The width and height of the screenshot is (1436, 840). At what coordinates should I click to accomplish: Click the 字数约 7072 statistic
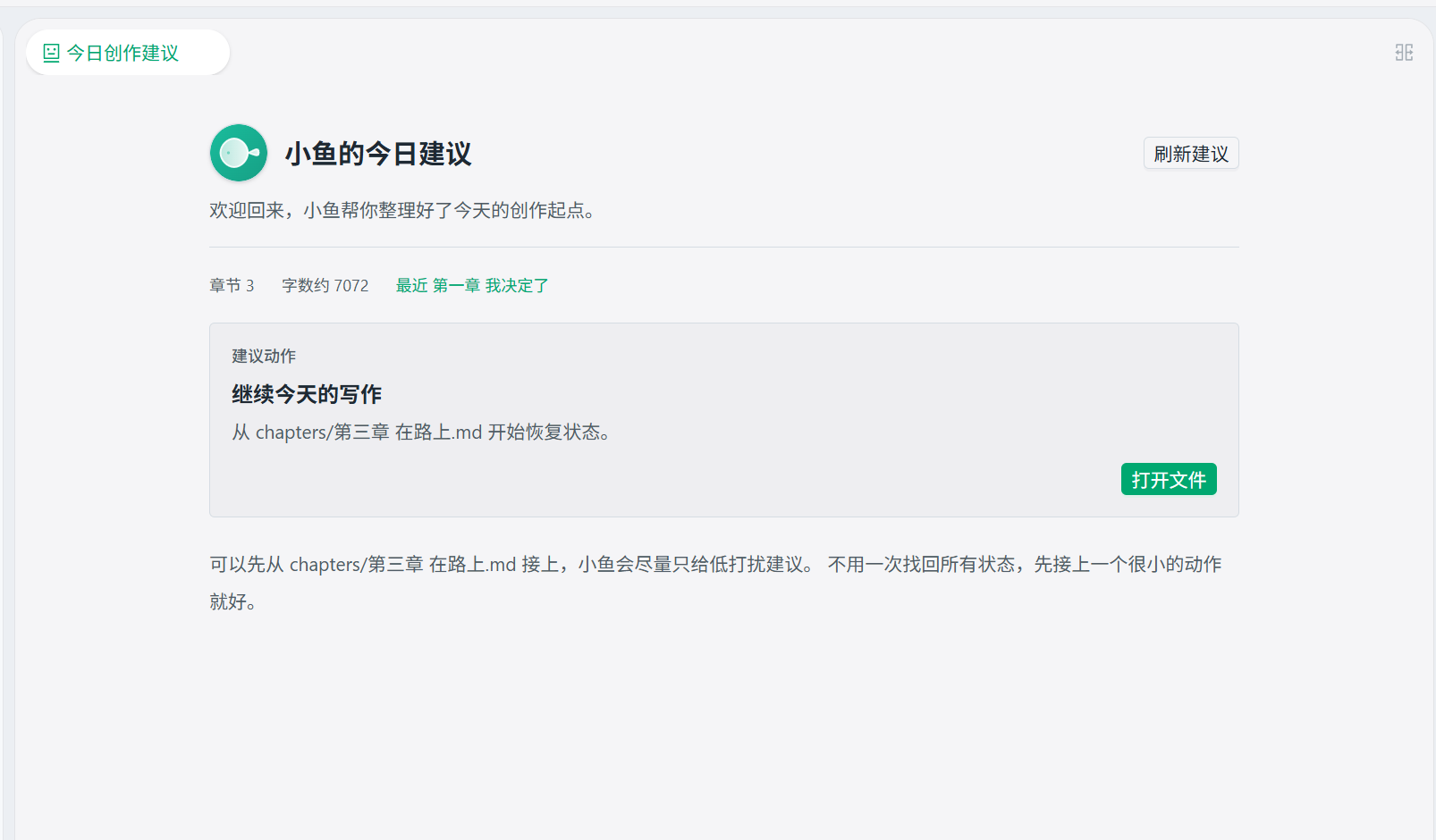coord(325,285)
